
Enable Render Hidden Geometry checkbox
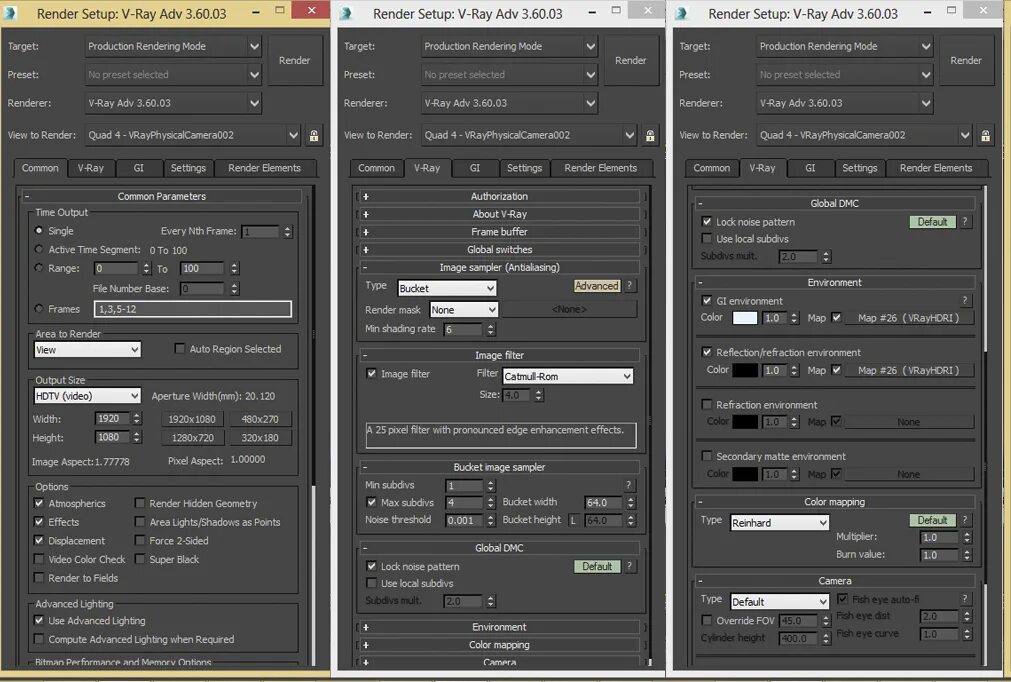pos(139,503)
